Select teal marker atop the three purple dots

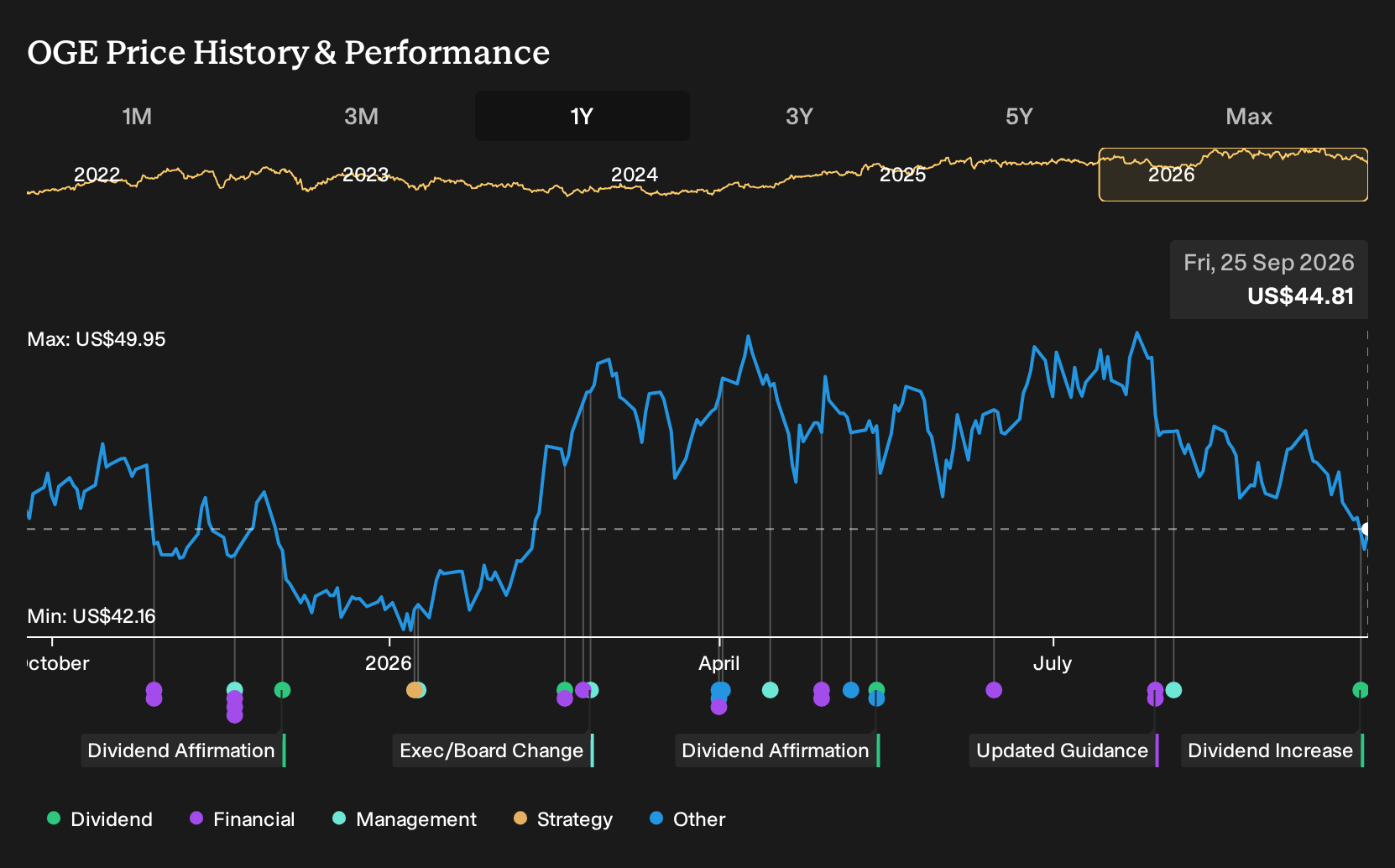pyautogui.click(x=235, y=689)
